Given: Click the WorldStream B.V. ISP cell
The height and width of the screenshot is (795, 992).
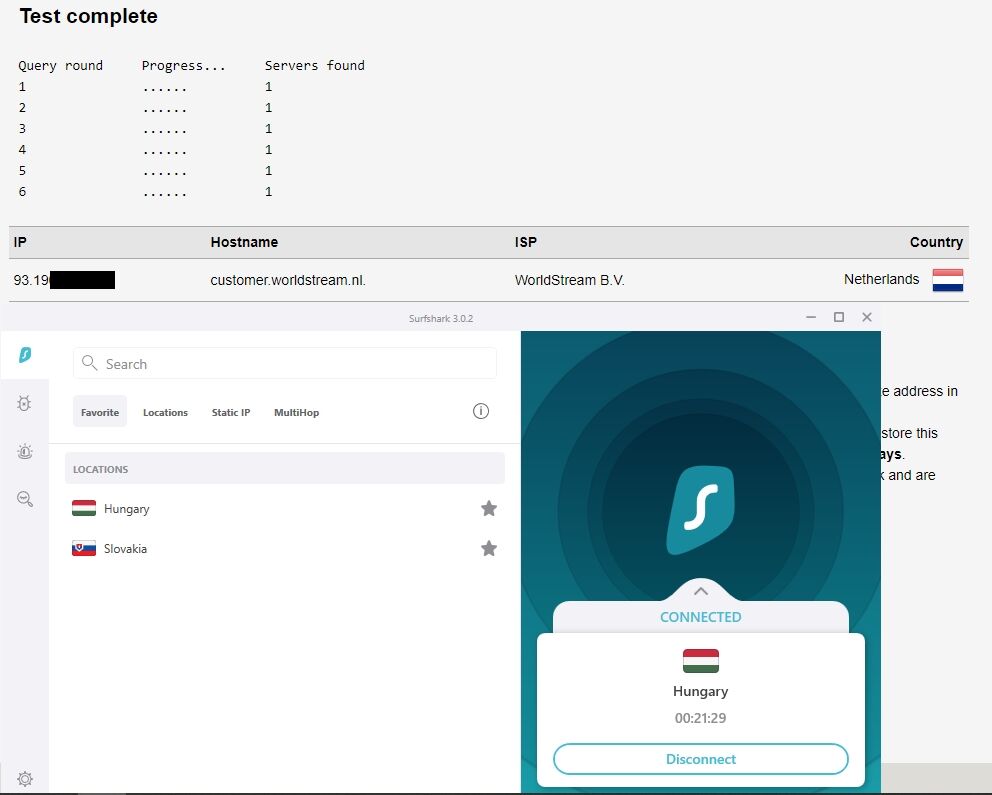Looking at the screenshot, I should point(569,280).
